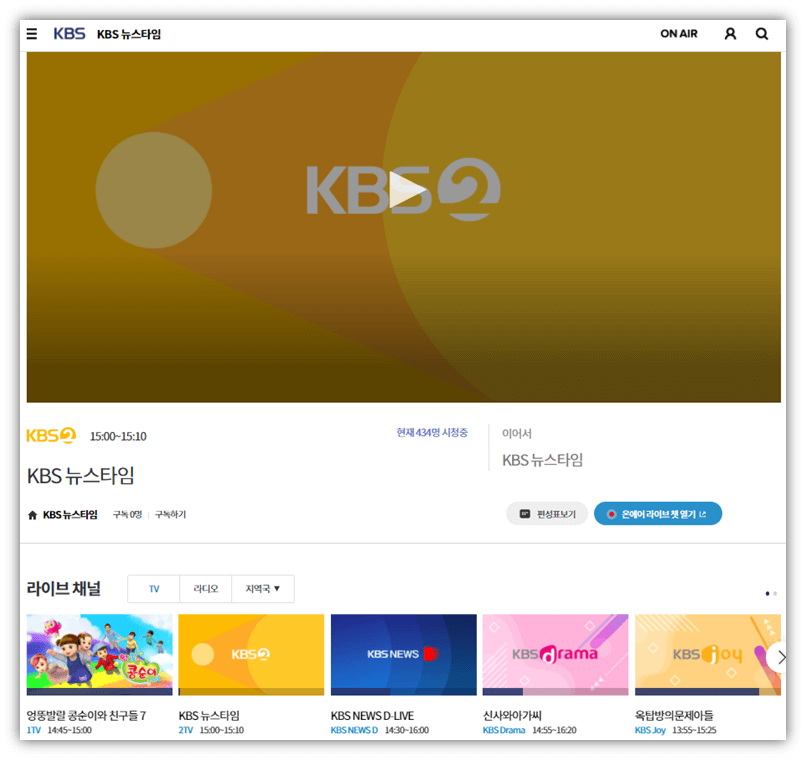Click the 현재 434명 시청중 viewer count
The width and height of the screenshot is (806, 760).
(x=433, y=430)
